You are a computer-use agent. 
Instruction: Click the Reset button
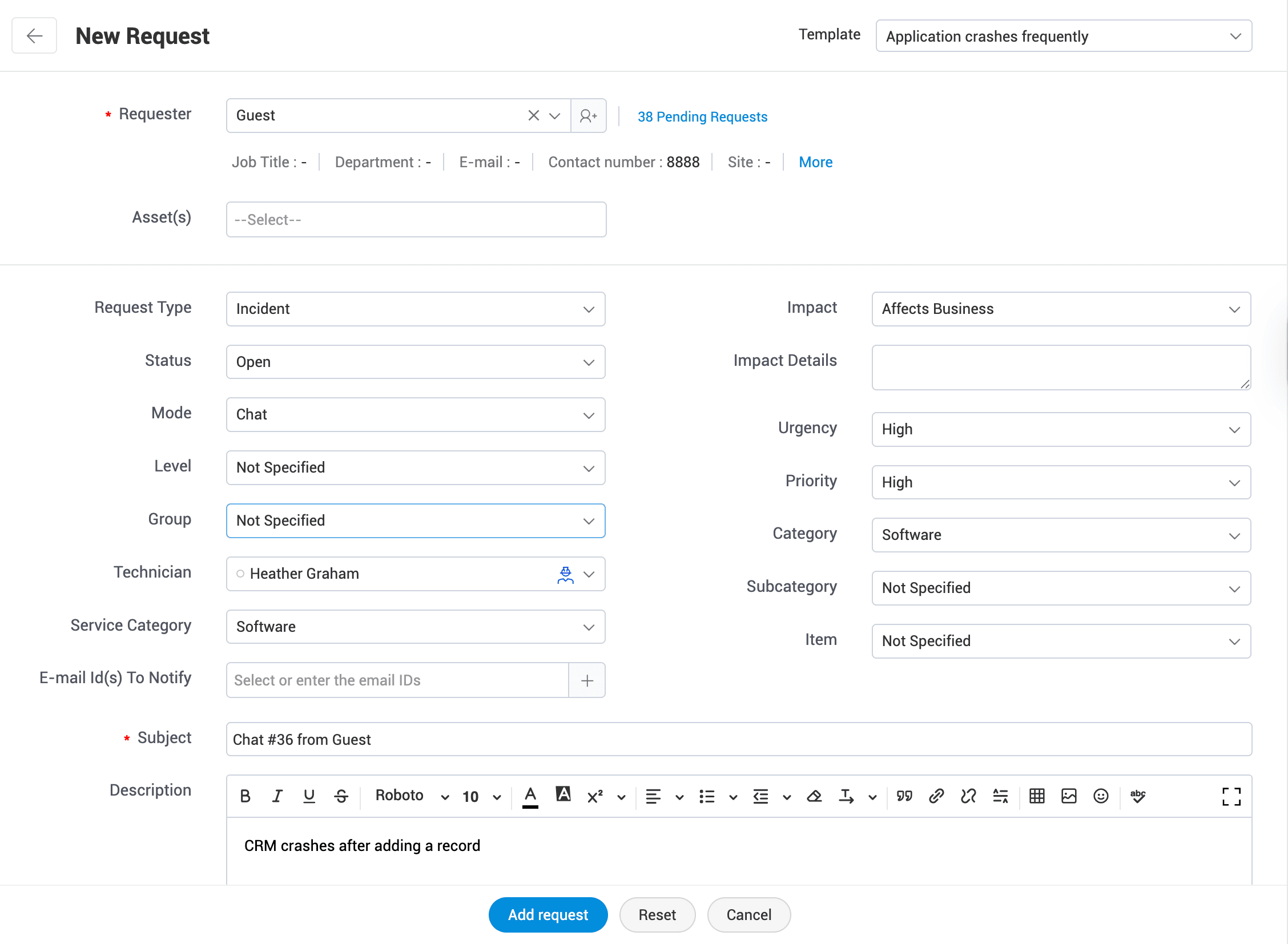657,915
